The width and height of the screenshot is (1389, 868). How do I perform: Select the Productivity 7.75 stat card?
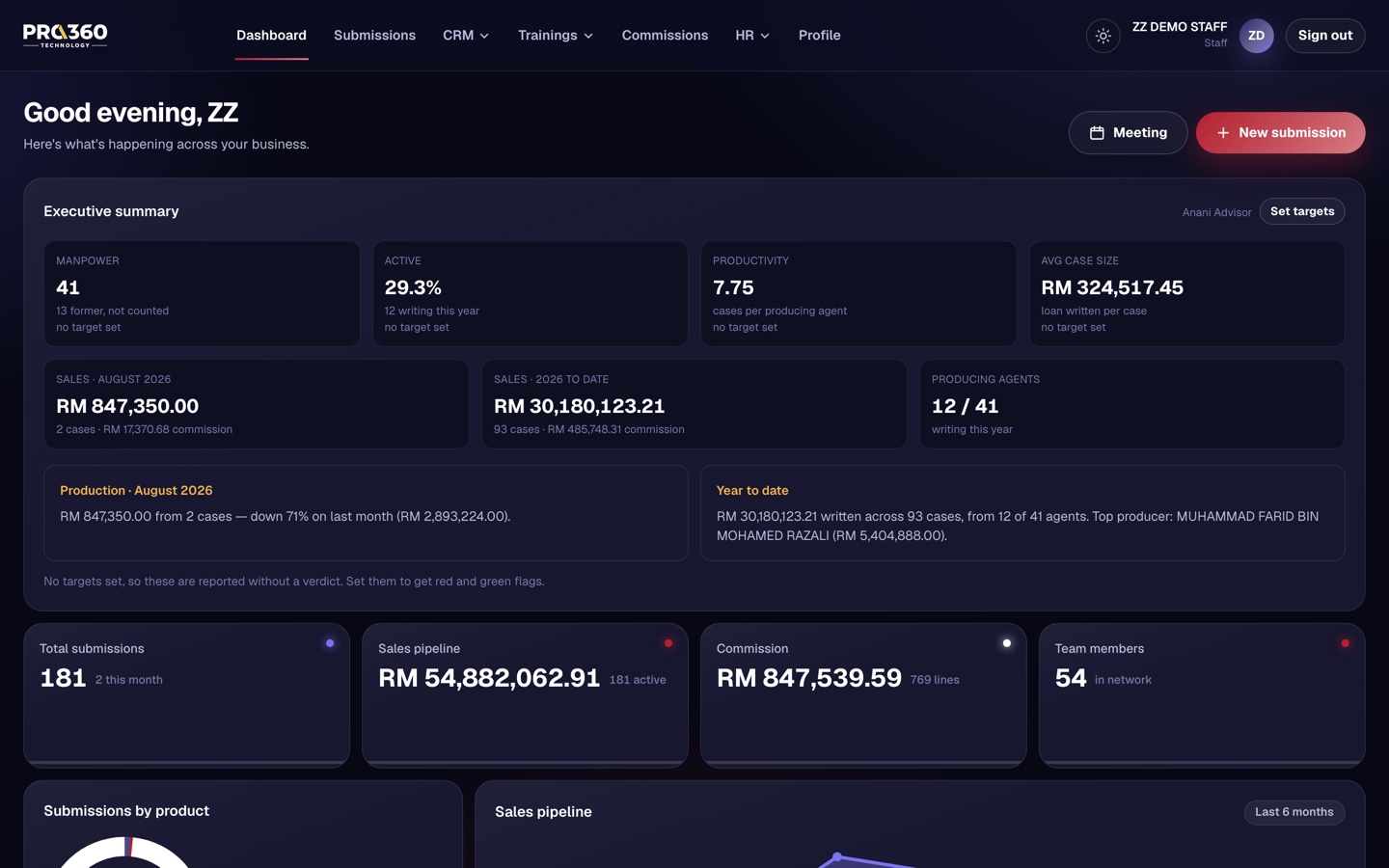pos(858,293)
